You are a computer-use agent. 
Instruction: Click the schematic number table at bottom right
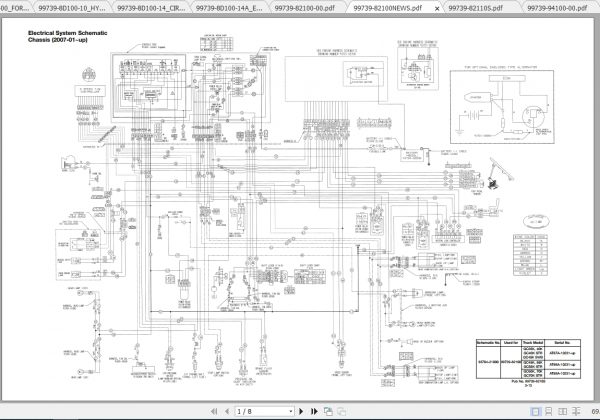click(x=528, y=359)
